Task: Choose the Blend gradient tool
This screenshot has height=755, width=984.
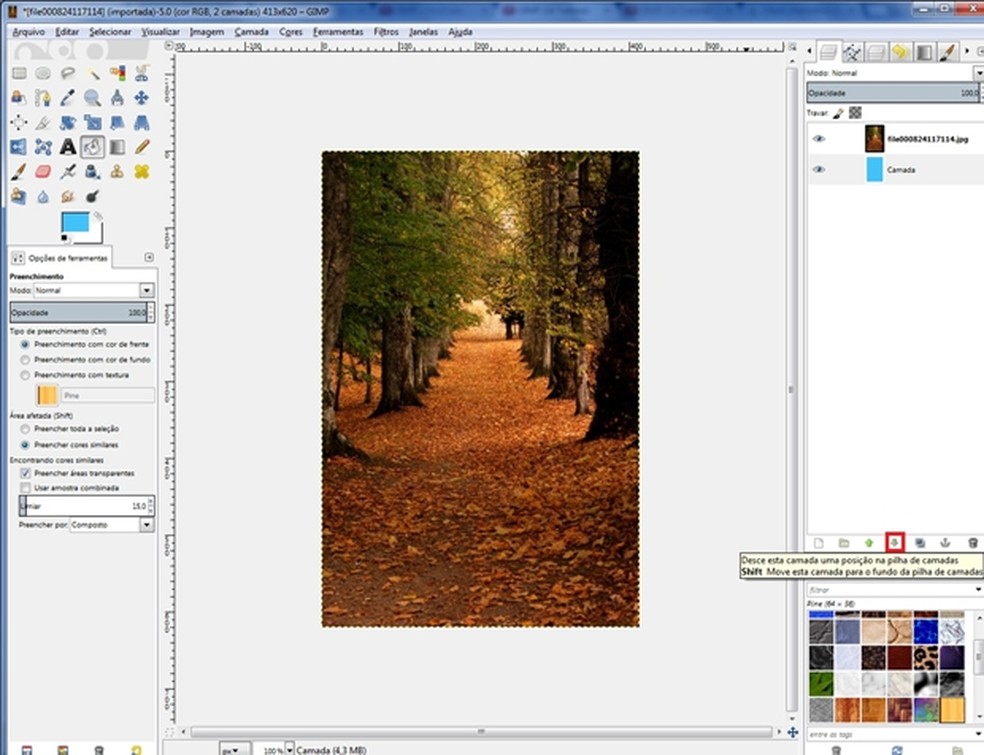Action: [x=117, y=147]
